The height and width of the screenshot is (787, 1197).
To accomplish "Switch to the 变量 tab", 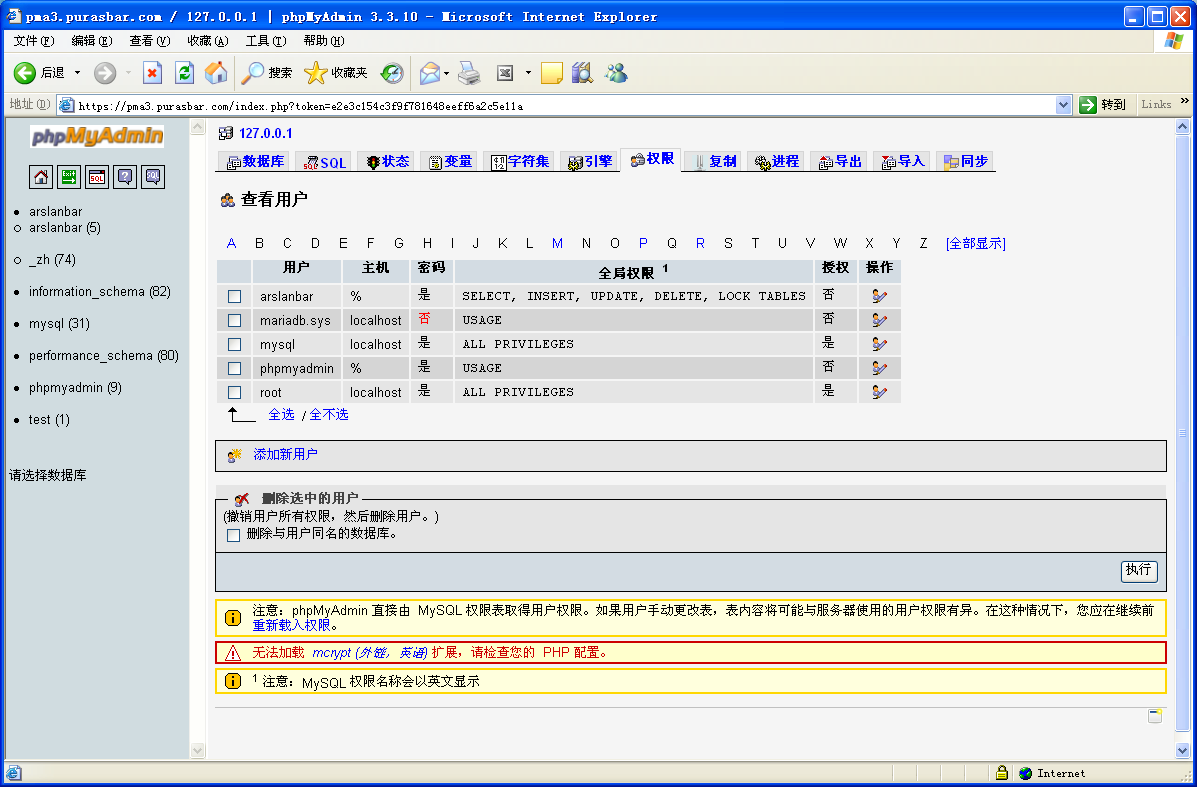I will click(x=450, y=161).
